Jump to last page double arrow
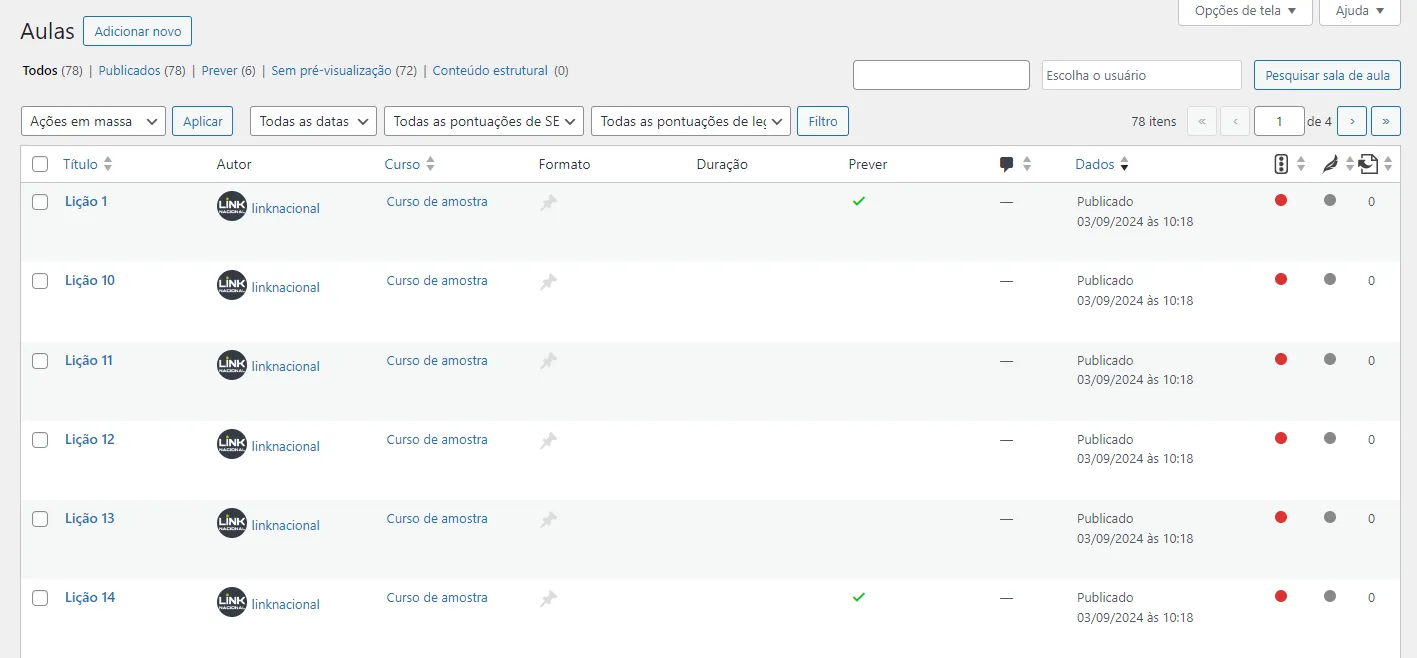The height and width of the screenshot is (658, 1417). click(1385, 121)
